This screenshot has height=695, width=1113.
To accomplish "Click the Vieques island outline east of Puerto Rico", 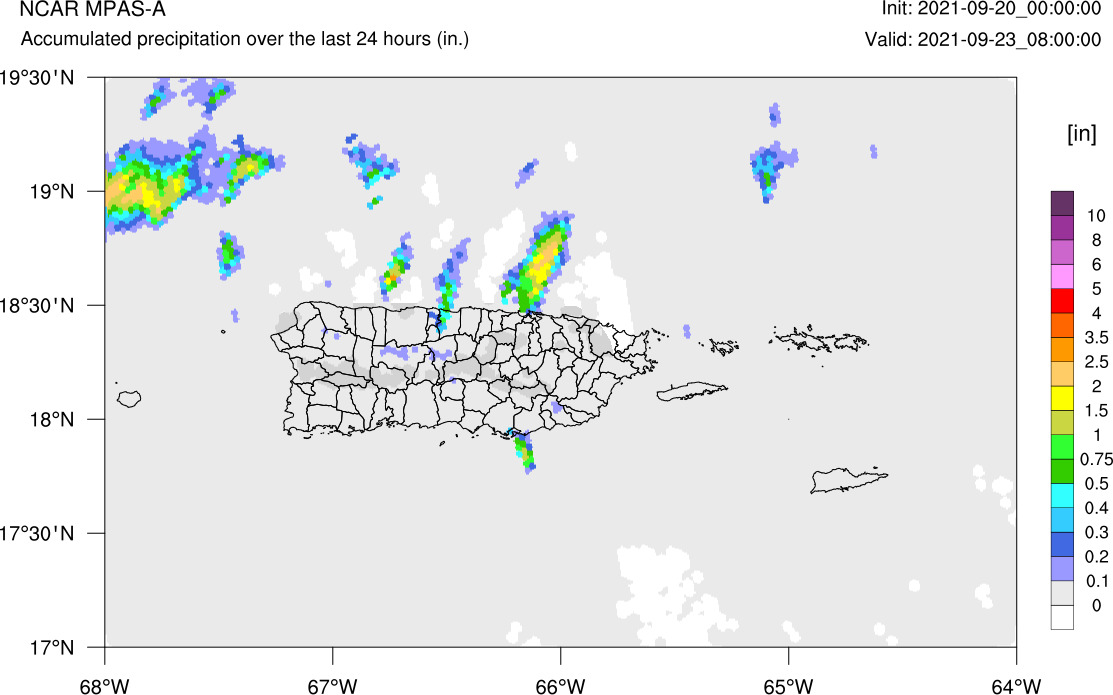I will point(691,392).
